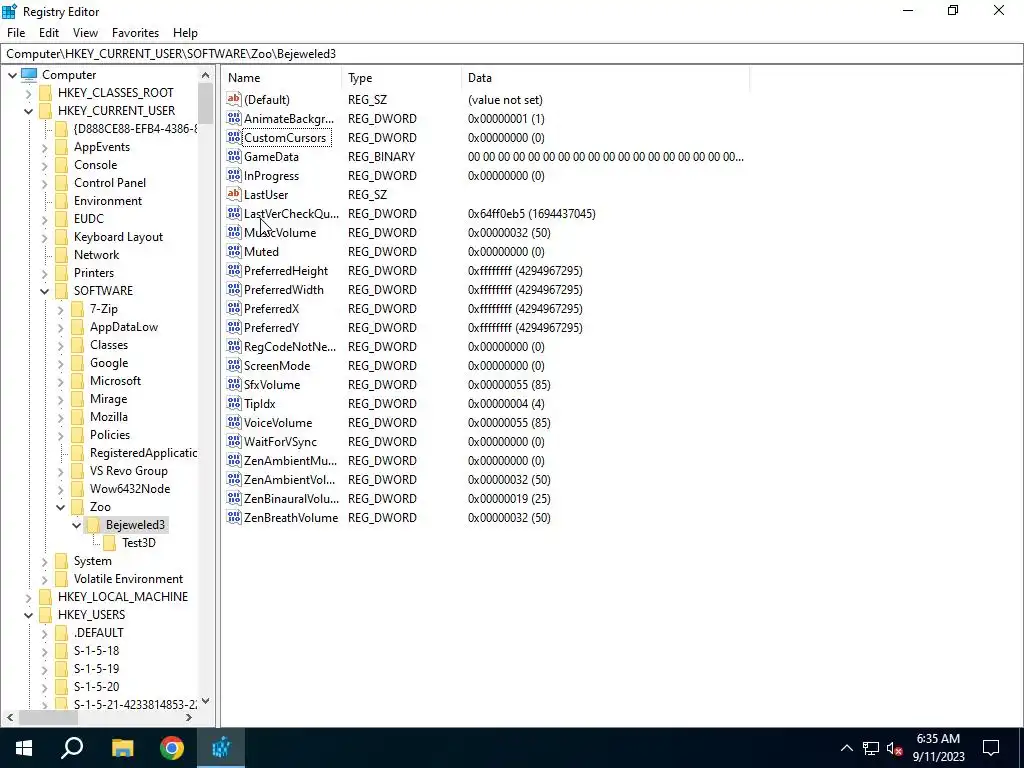Select the Wow6432Node key

tap(129, 488)
